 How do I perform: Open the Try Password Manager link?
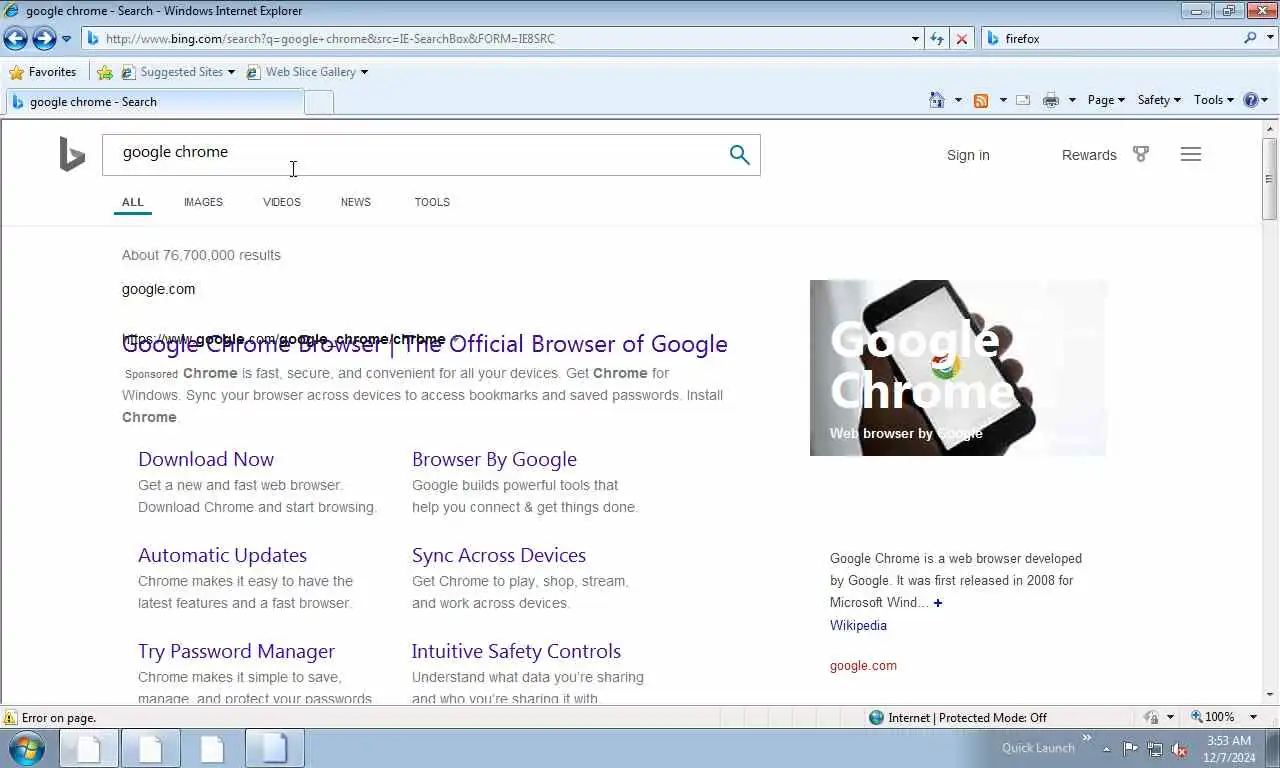(236, 651)
